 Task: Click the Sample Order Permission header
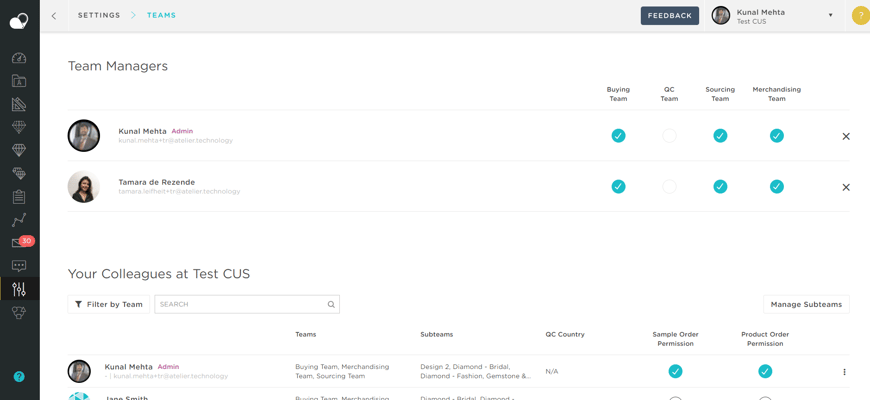click(675, 339)
